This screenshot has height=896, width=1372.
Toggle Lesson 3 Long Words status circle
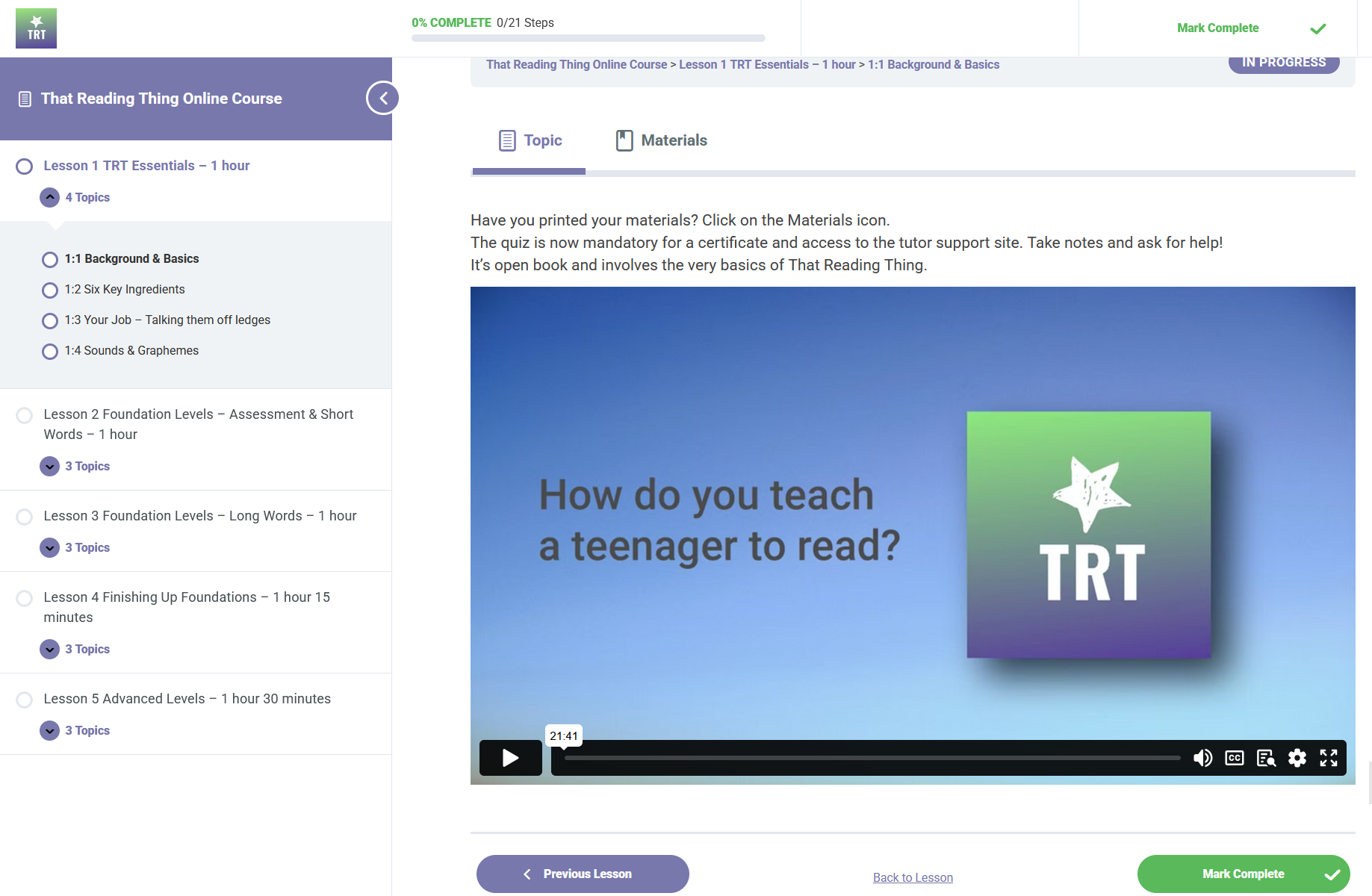pos(25,516)
